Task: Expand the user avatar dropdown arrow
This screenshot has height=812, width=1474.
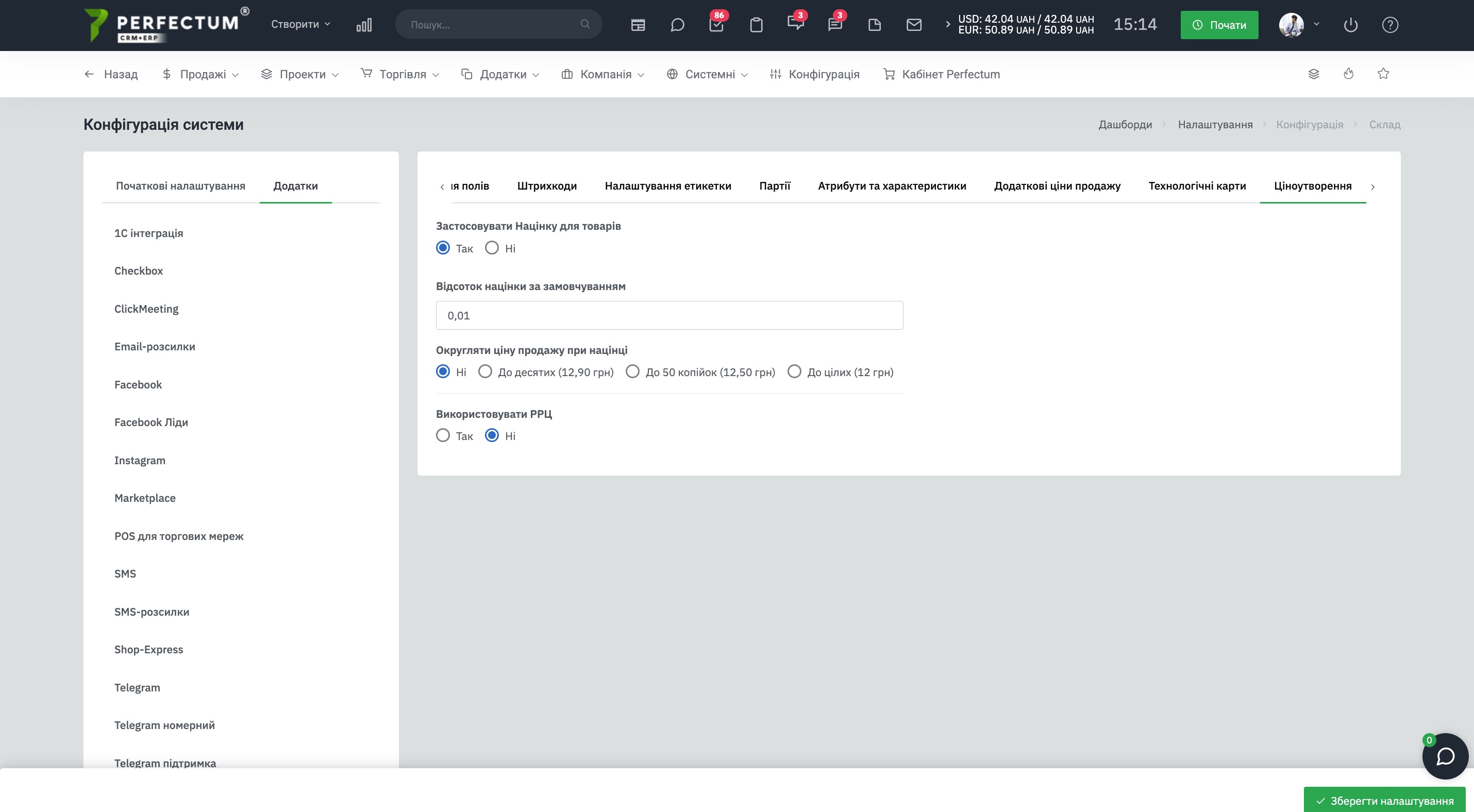Action: click(1316, 24)
